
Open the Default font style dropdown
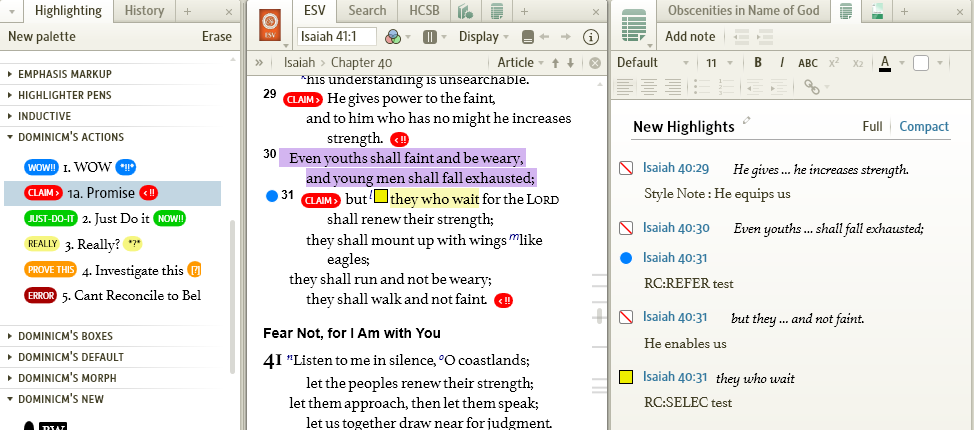point(653,63)
